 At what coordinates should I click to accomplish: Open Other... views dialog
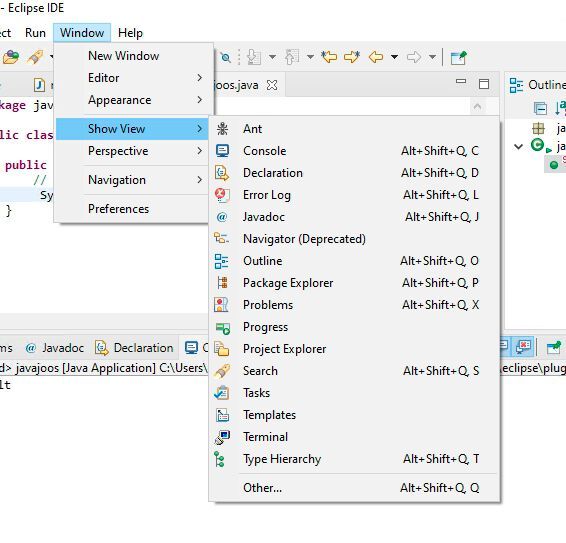click(354, 488)
